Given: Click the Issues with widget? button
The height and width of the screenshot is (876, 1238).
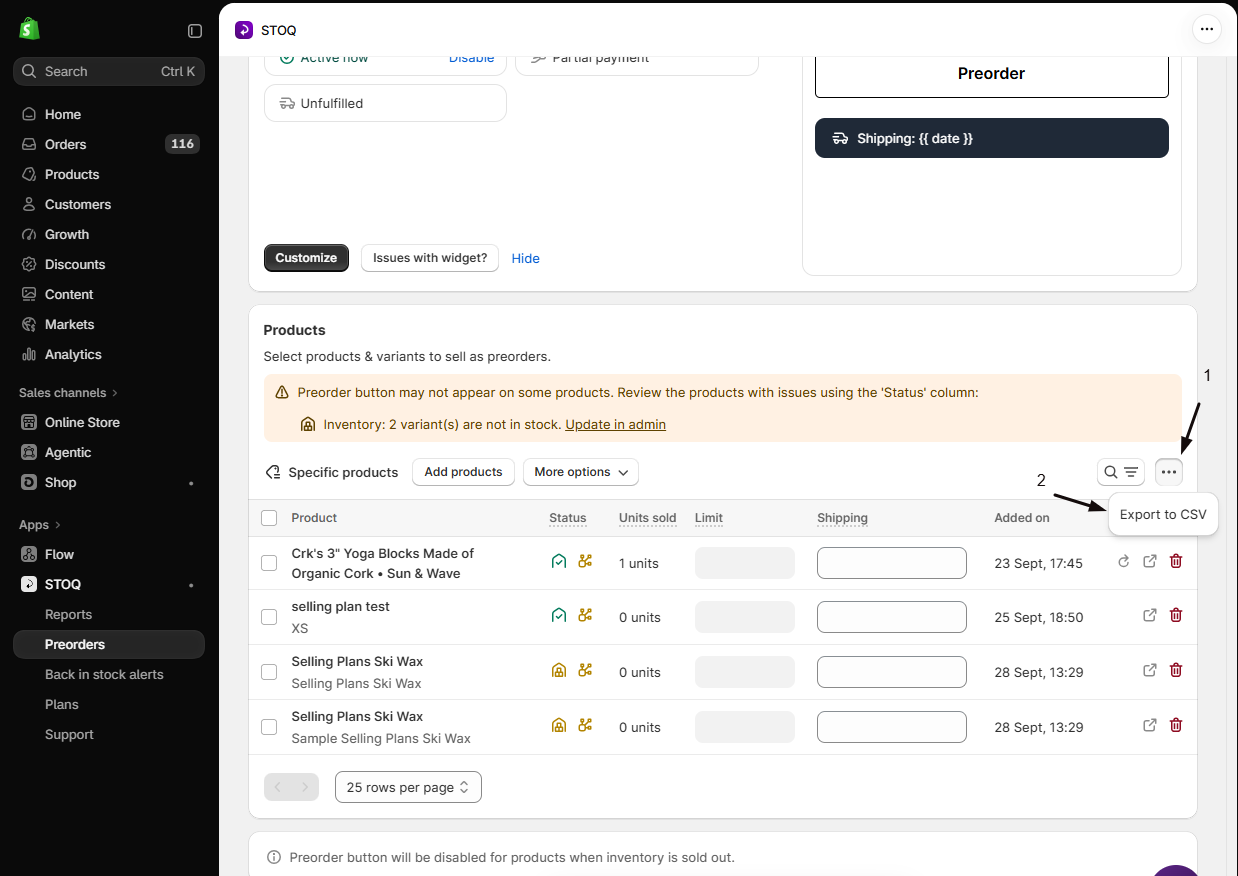Looking at the screenshot, I should tap(430, 258).
